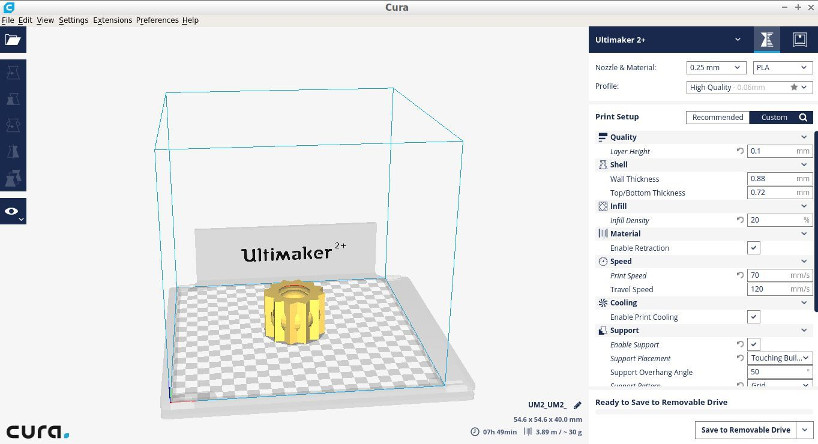Click the print time clock icon
This screenshot has height=444, width=818.
pos(475,432)
